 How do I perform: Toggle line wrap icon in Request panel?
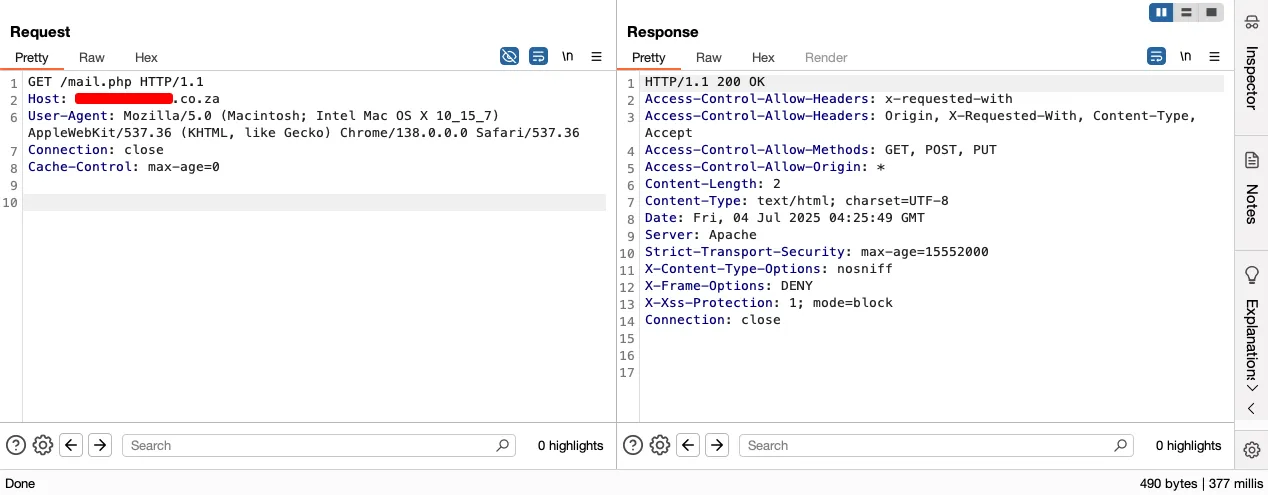[x=538, y=56]
